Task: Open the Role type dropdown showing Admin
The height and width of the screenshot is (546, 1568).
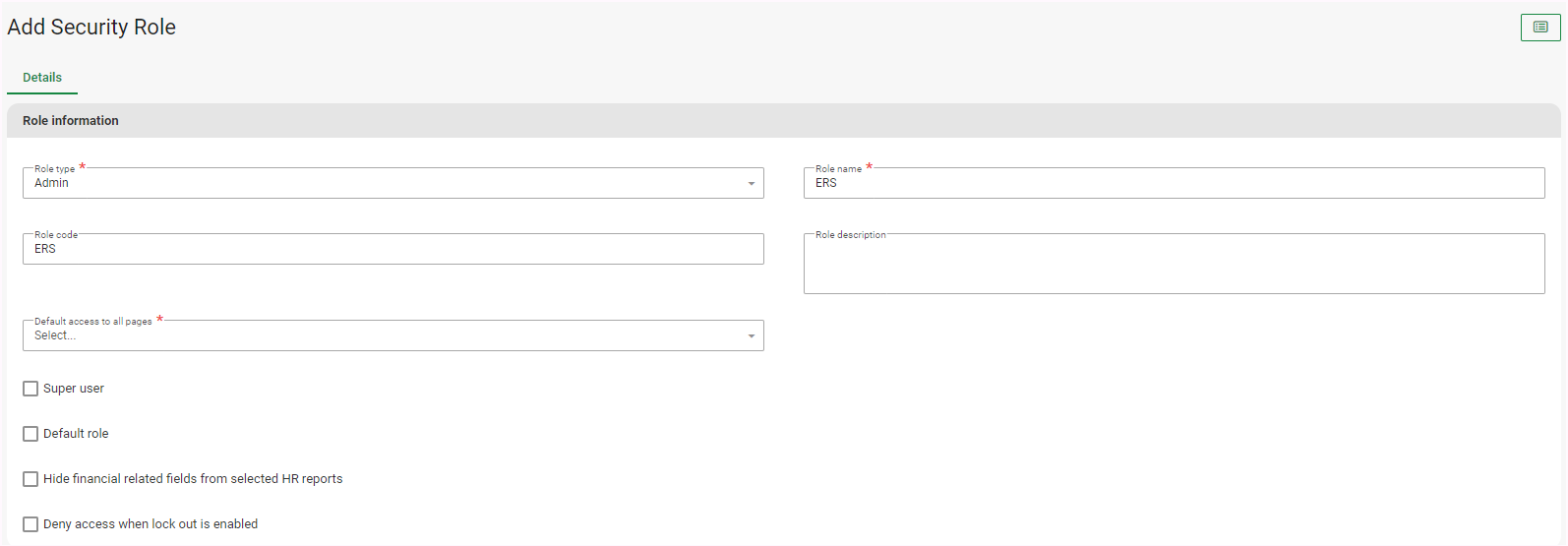Action: tap(384, 183)
